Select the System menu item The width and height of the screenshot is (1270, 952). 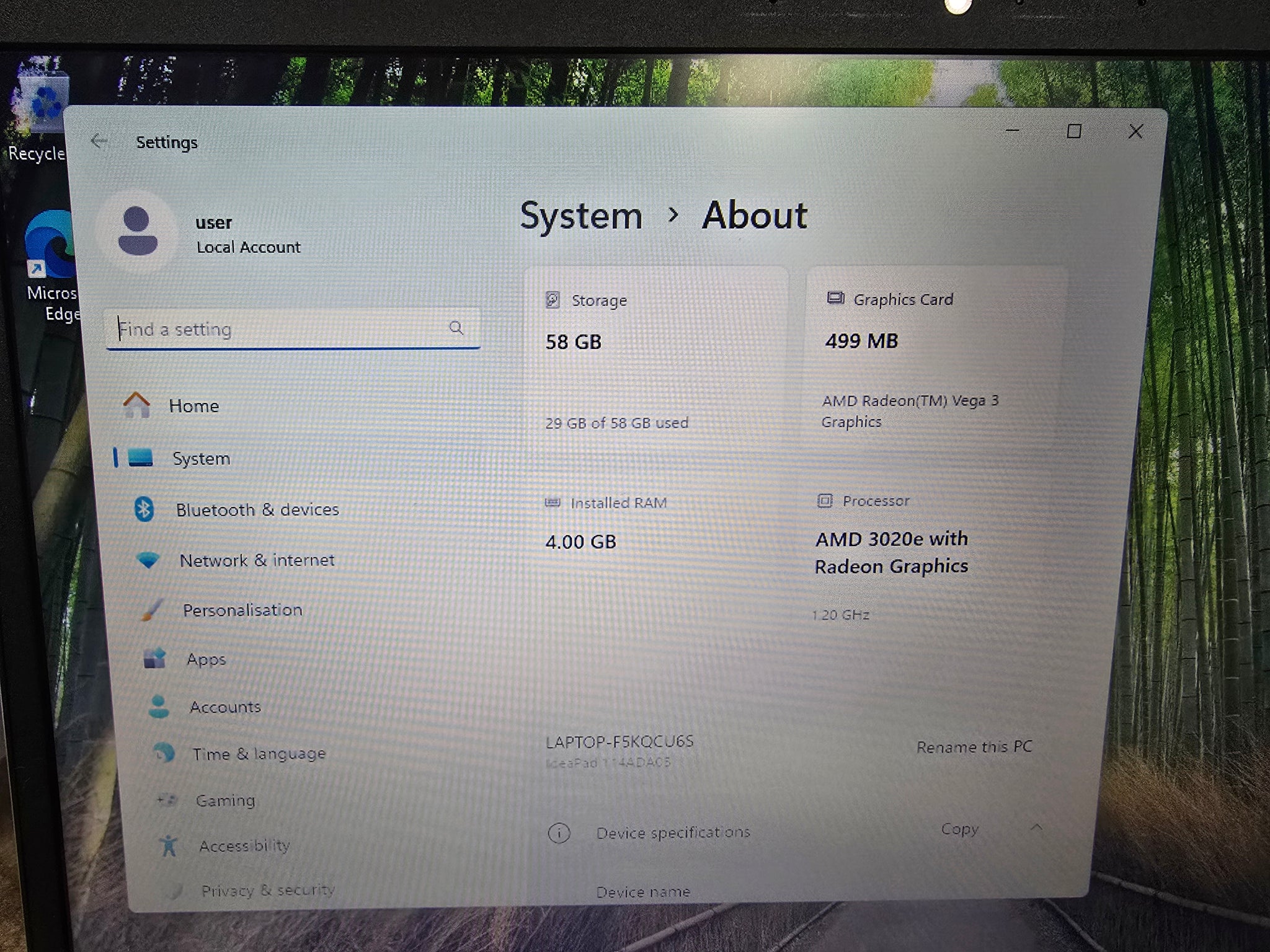[201, 459]
